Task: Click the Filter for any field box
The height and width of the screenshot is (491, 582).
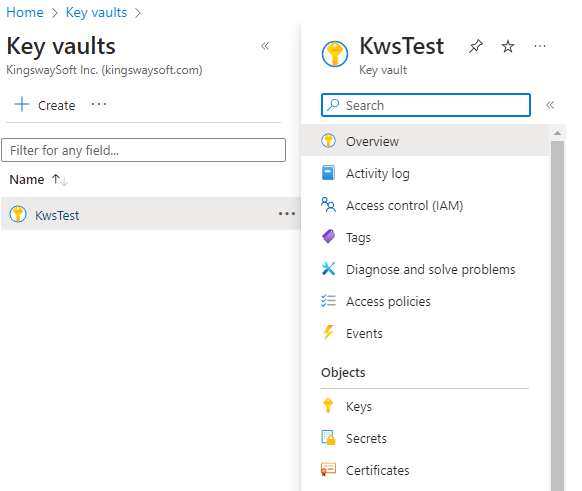Action: click(144, 150)
